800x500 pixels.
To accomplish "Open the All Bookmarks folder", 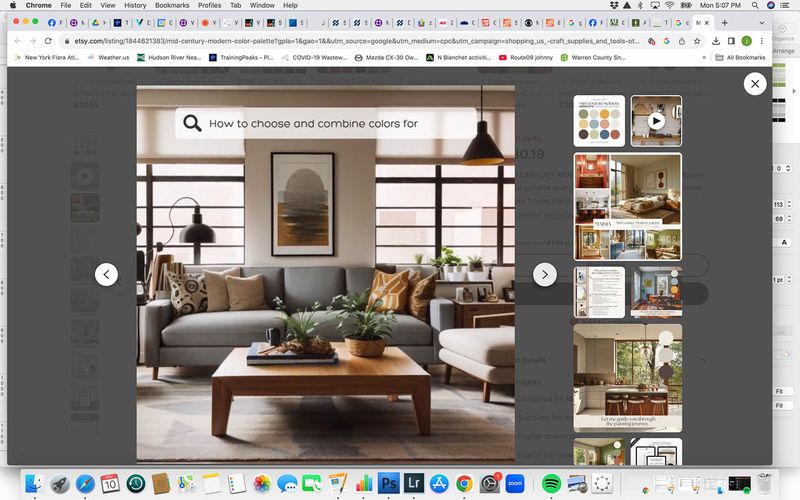I will point(740,58).
